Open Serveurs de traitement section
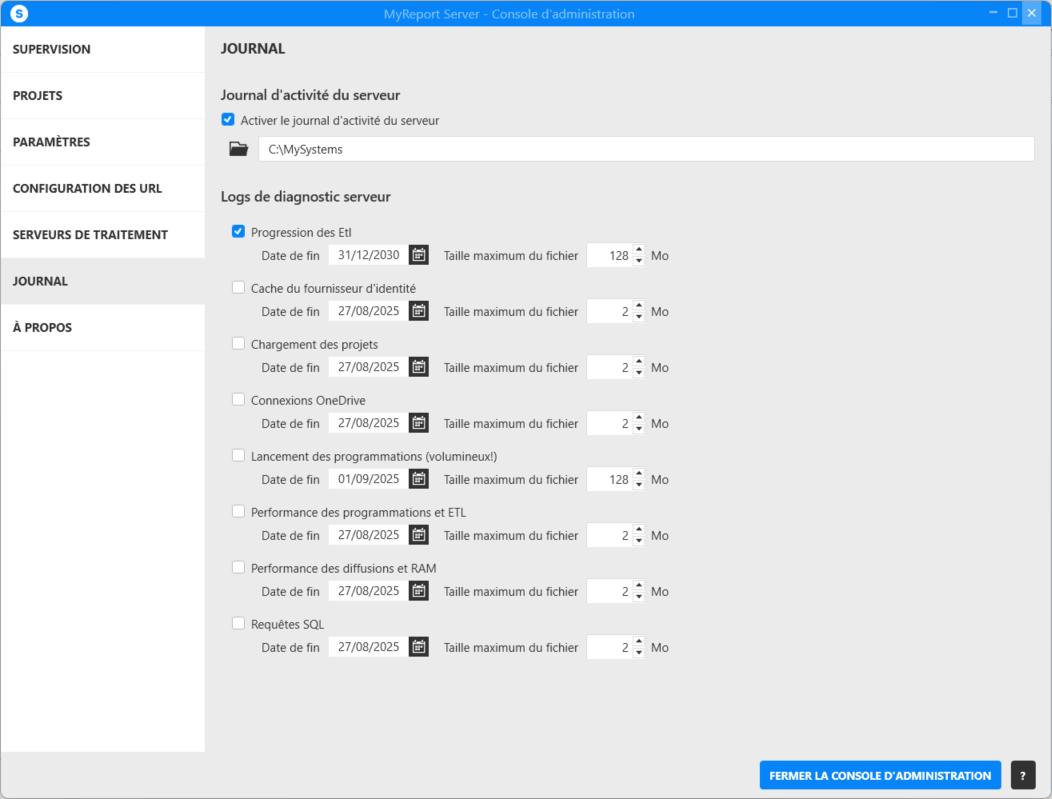 90,235
